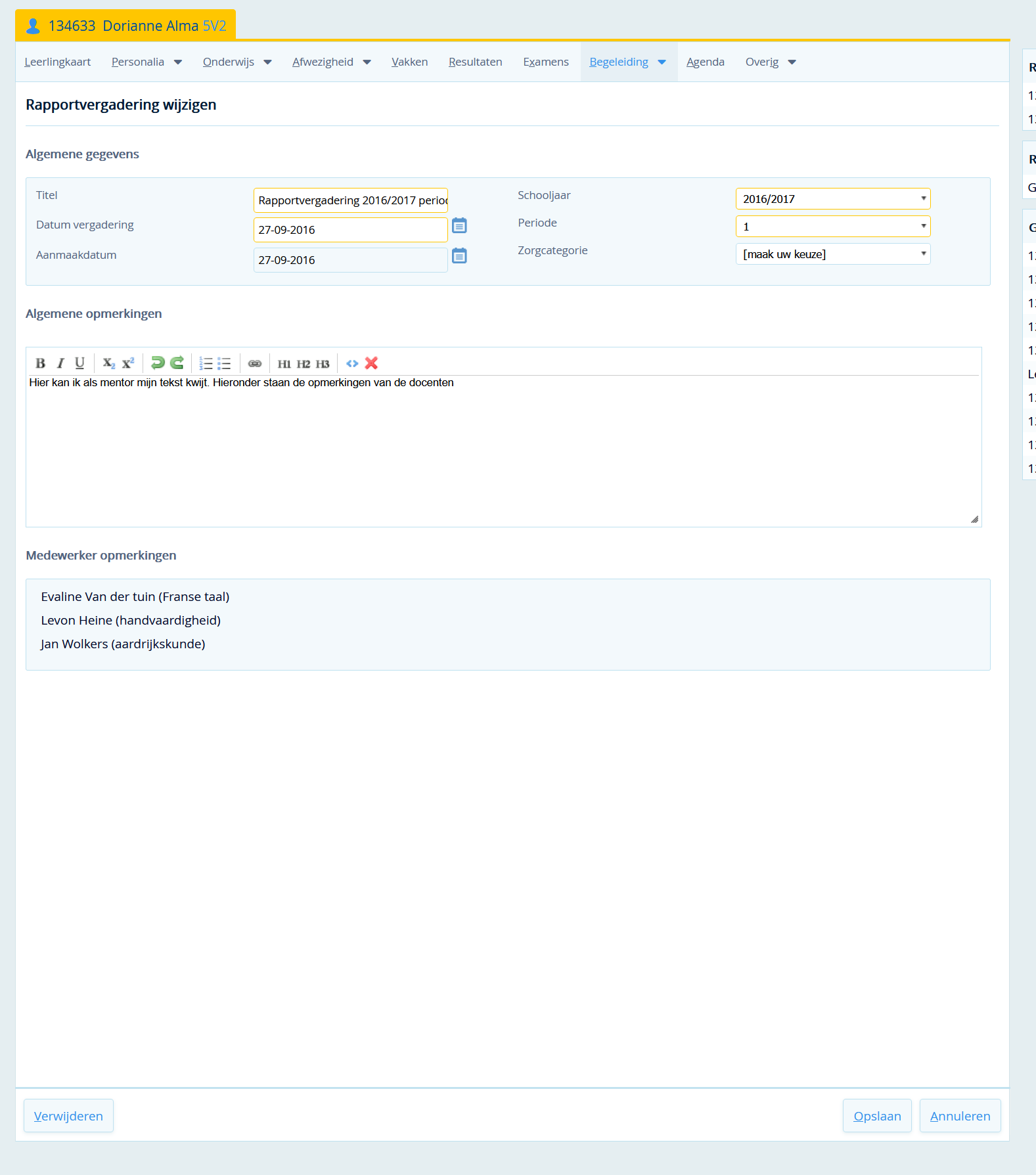This screenshot has width=1036, height=1175.
Task: Toggle underline formatting in the editor
Action: pos(80,363)
